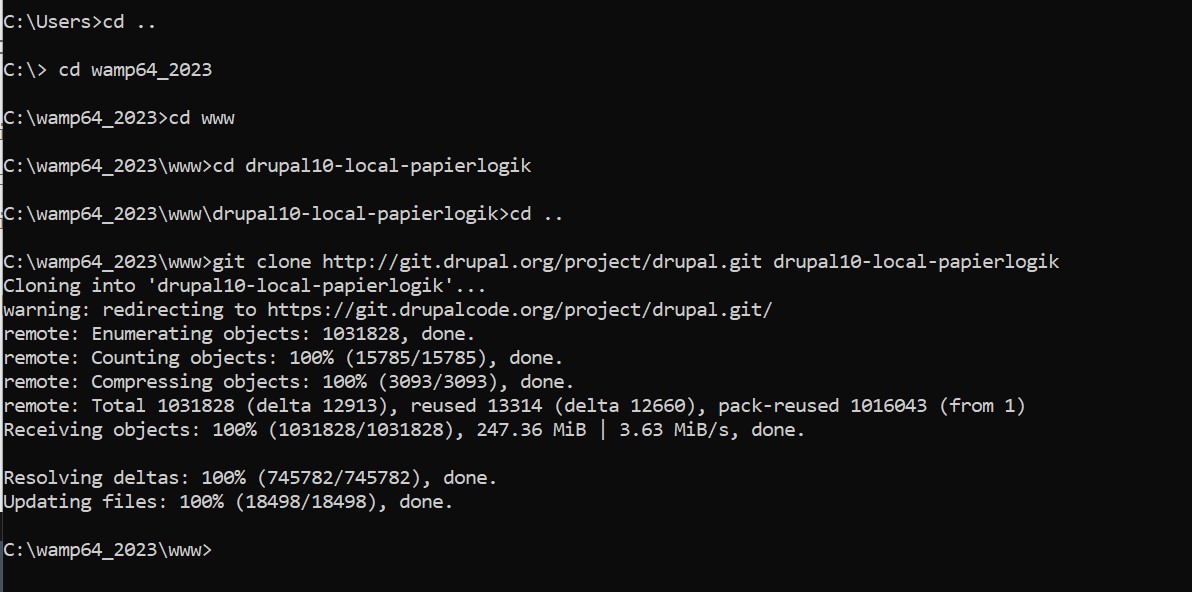This screenshot has width=1192, height=592.
Task: Click the "Compressing objects" output text
Action: pyautogui.click(x=152, y=382)
